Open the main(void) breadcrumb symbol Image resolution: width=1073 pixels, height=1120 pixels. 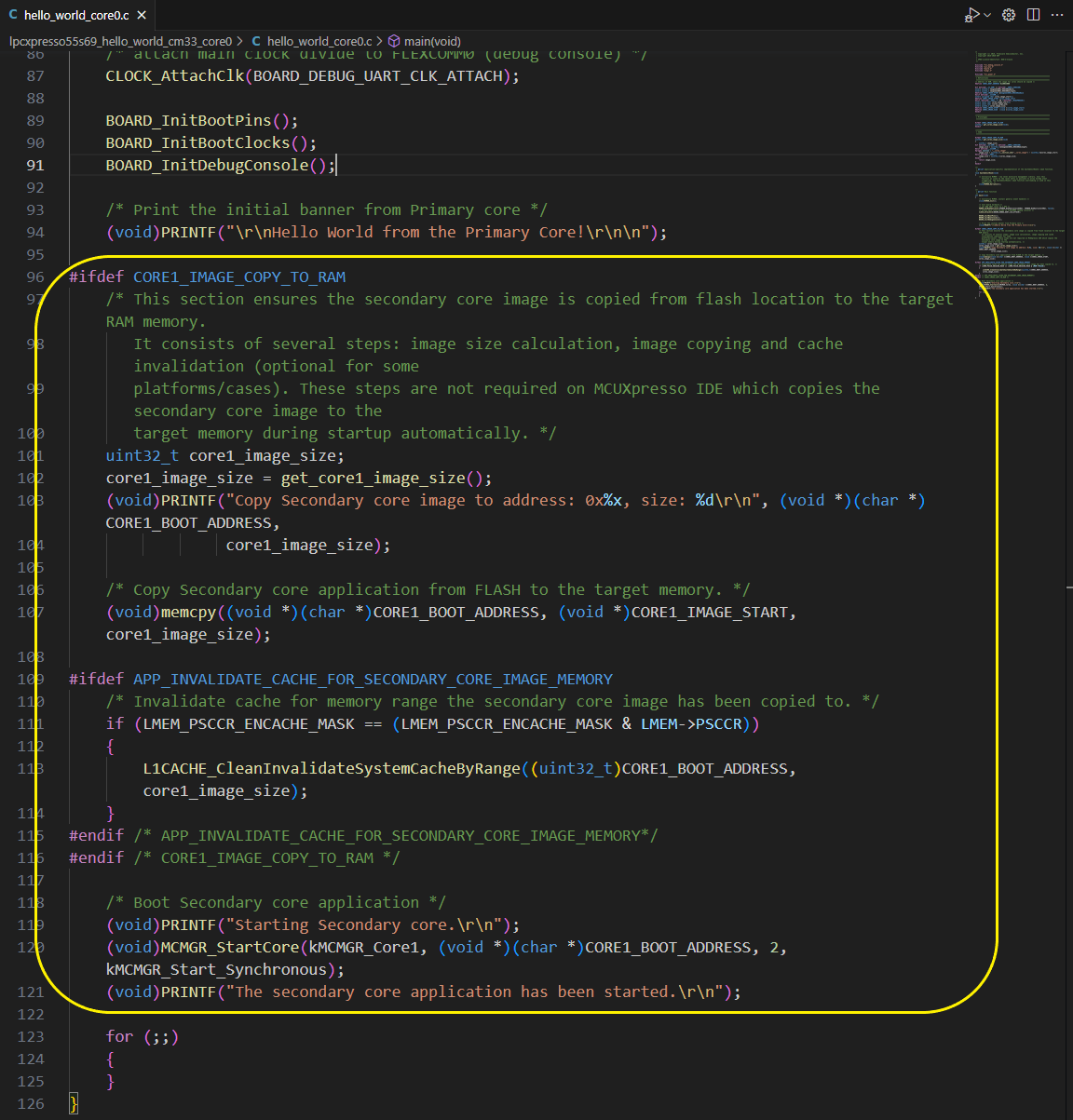pyautogui.click(x=431, y=41)
